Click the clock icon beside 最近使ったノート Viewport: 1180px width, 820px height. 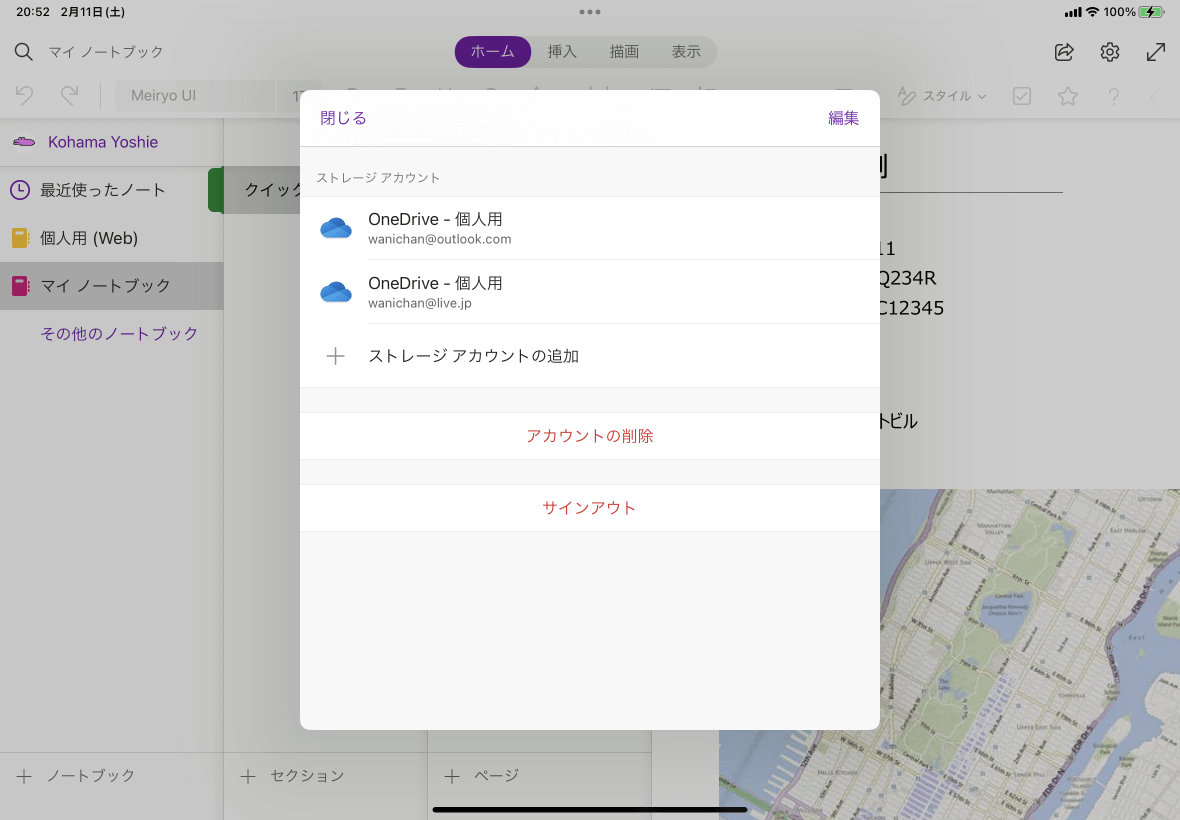tap(20, 190)
